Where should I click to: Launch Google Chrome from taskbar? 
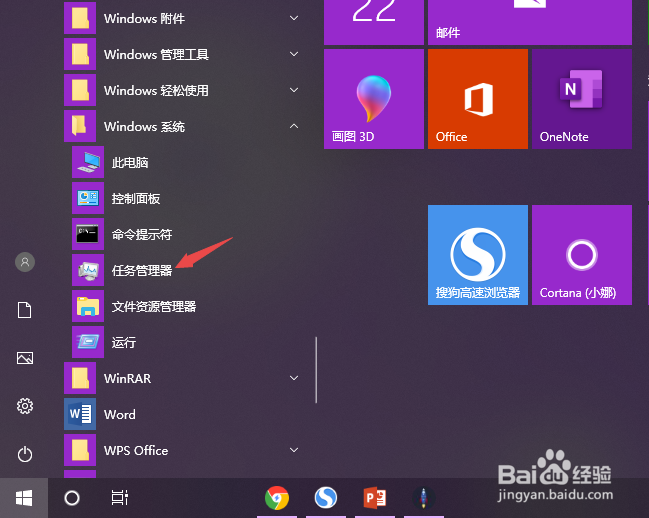click(x=277, y=498)
